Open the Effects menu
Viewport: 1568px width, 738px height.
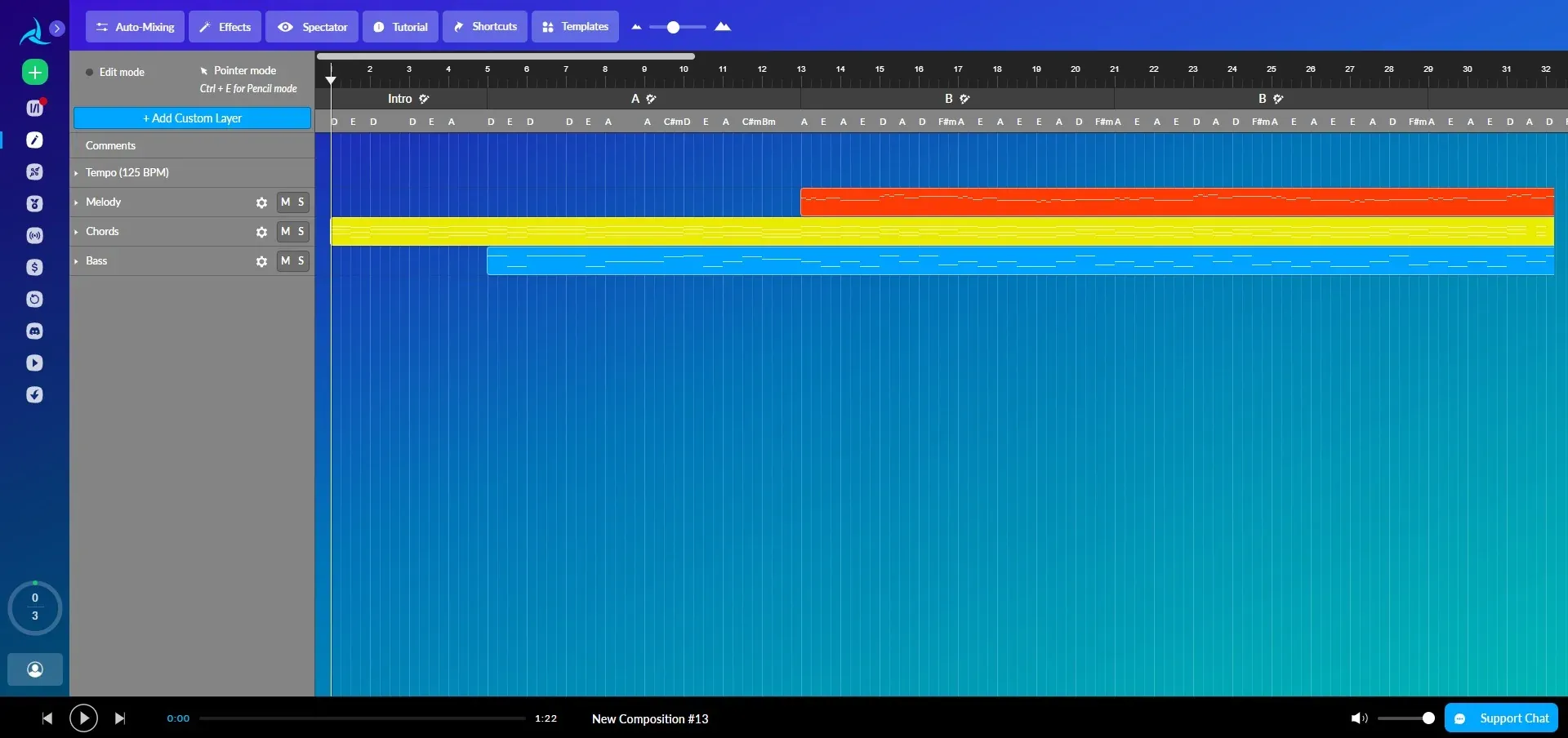[225, 27]
